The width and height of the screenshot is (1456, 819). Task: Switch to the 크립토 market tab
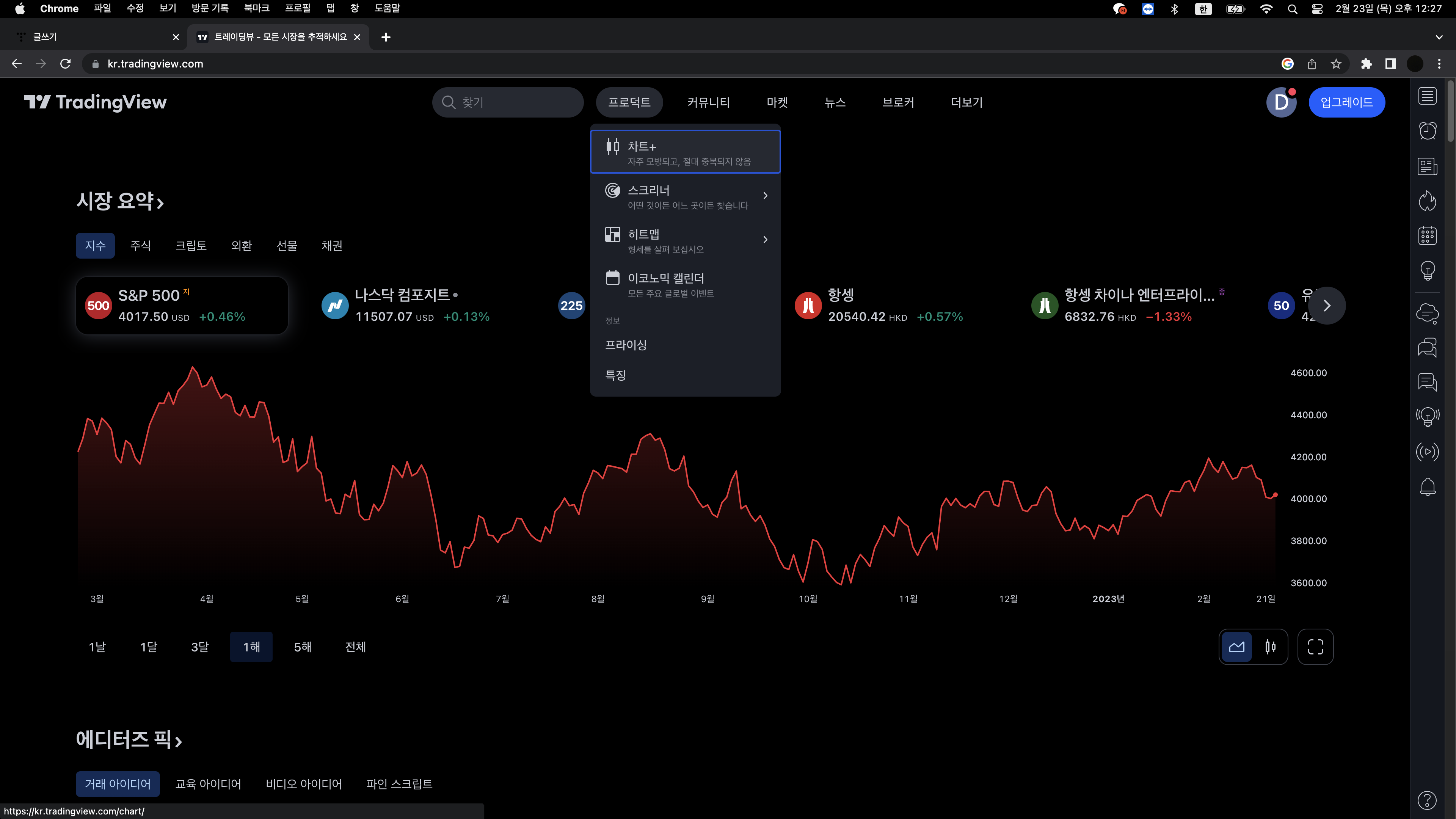(191, 245)
